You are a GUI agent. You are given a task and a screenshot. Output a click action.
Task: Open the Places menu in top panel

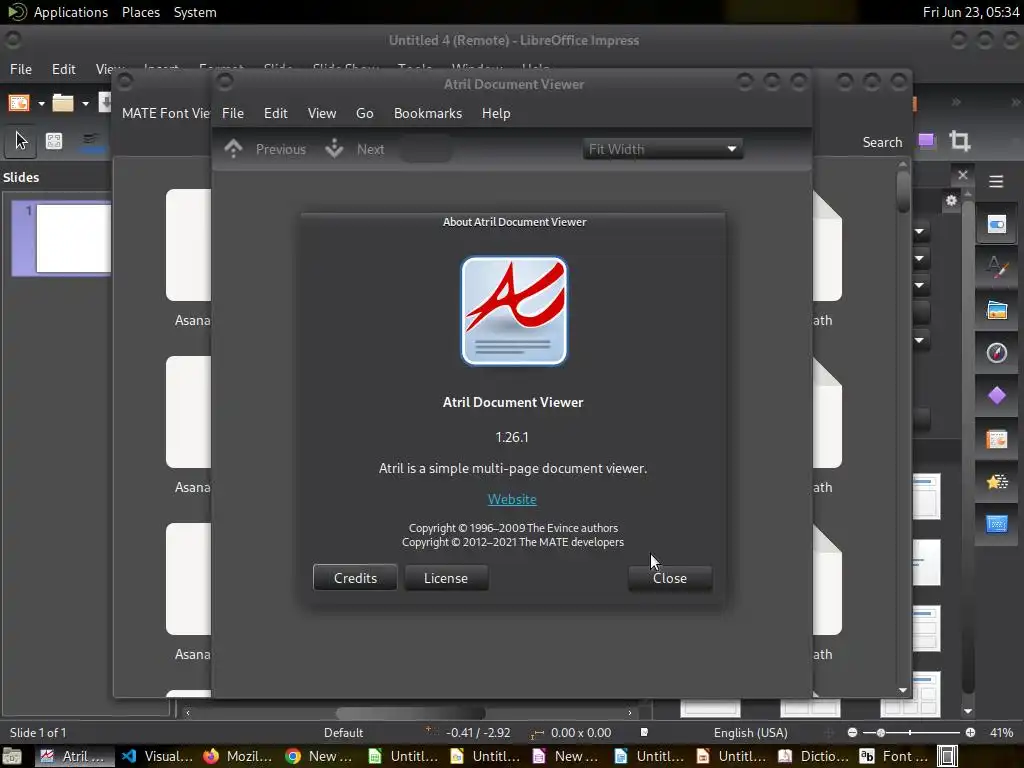[140, 12]
